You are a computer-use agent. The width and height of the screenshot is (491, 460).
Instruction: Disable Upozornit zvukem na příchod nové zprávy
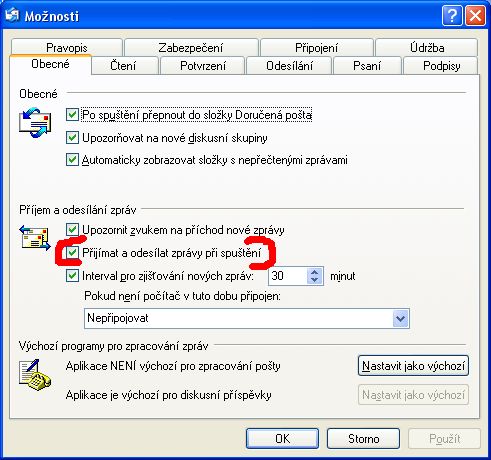click(72, 230)
